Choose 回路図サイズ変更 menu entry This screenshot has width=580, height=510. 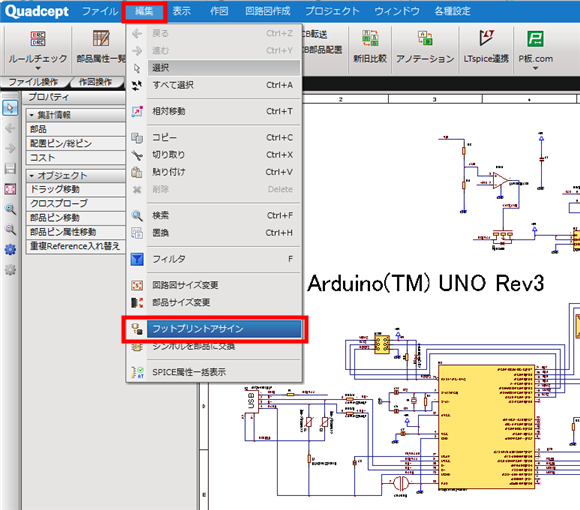[x=224, y=285]
